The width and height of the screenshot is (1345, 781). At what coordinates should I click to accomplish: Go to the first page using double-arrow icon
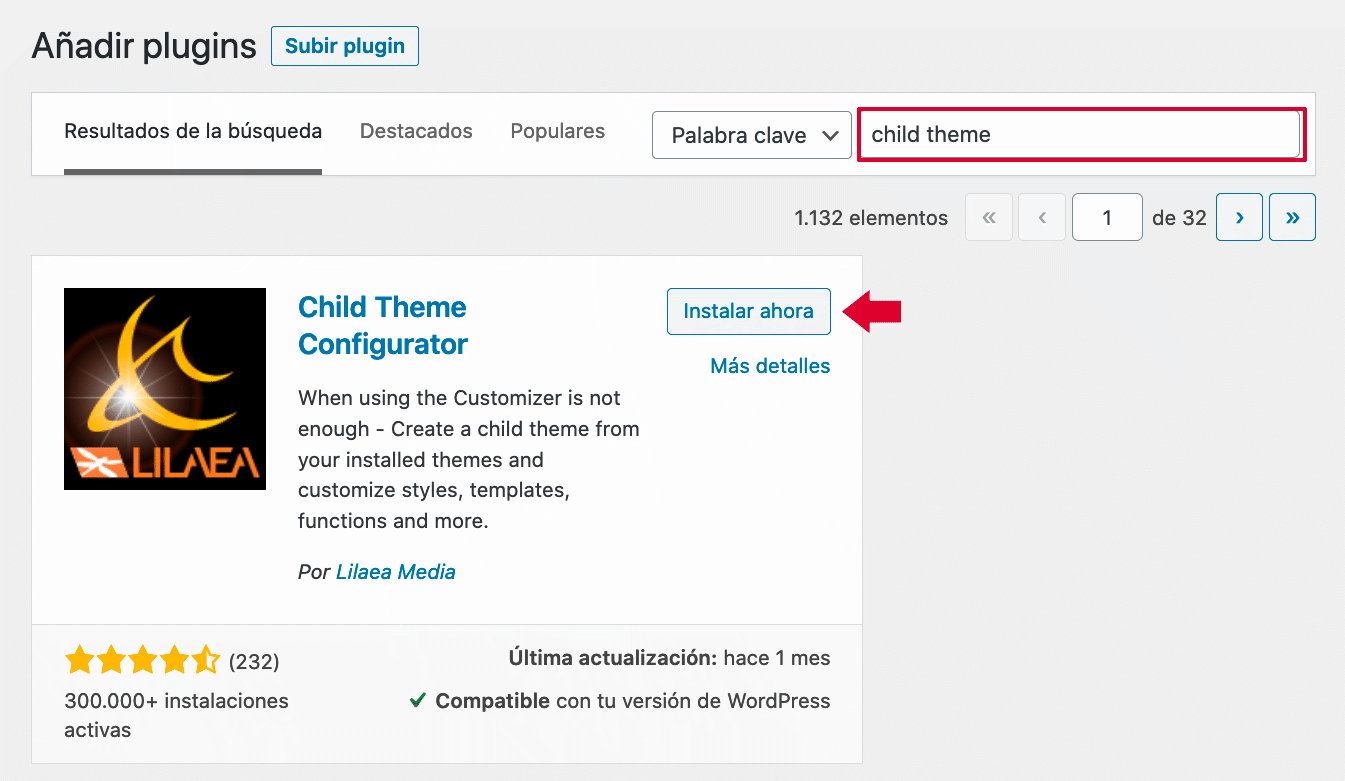(988, 217)
